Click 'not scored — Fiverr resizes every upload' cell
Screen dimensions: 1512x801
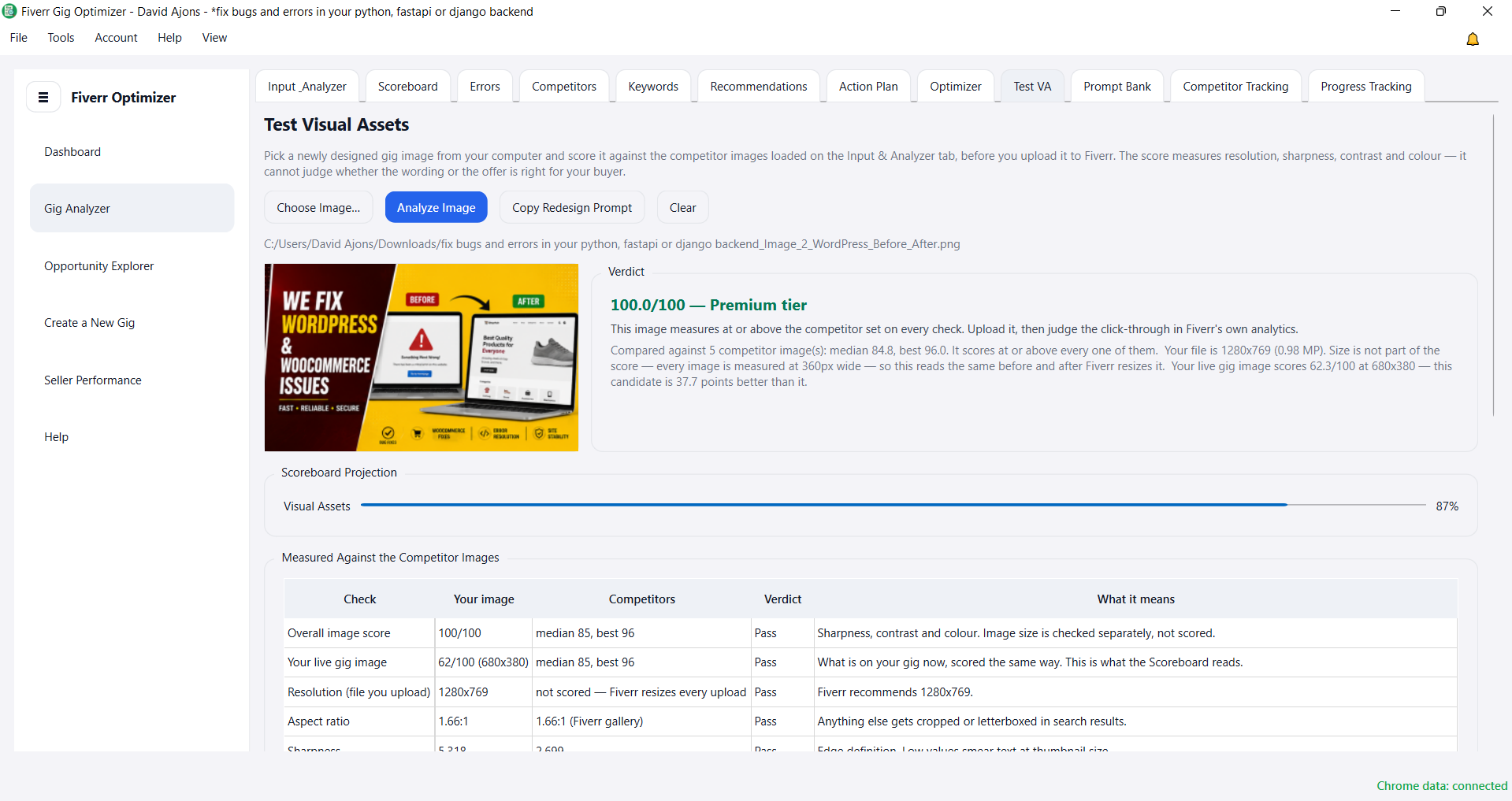point(642,692)
